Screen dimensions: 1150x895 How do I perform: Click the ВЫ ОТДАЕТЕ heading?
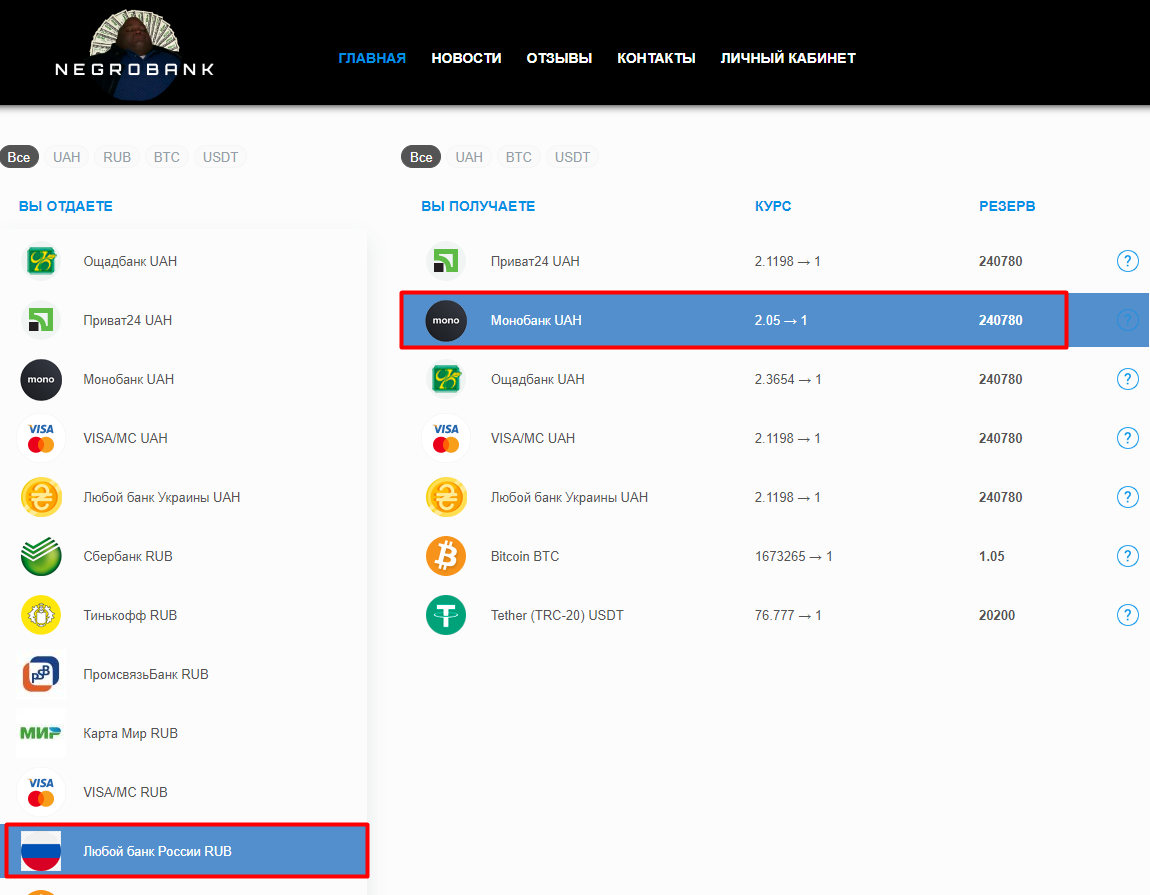coord(65,206)
